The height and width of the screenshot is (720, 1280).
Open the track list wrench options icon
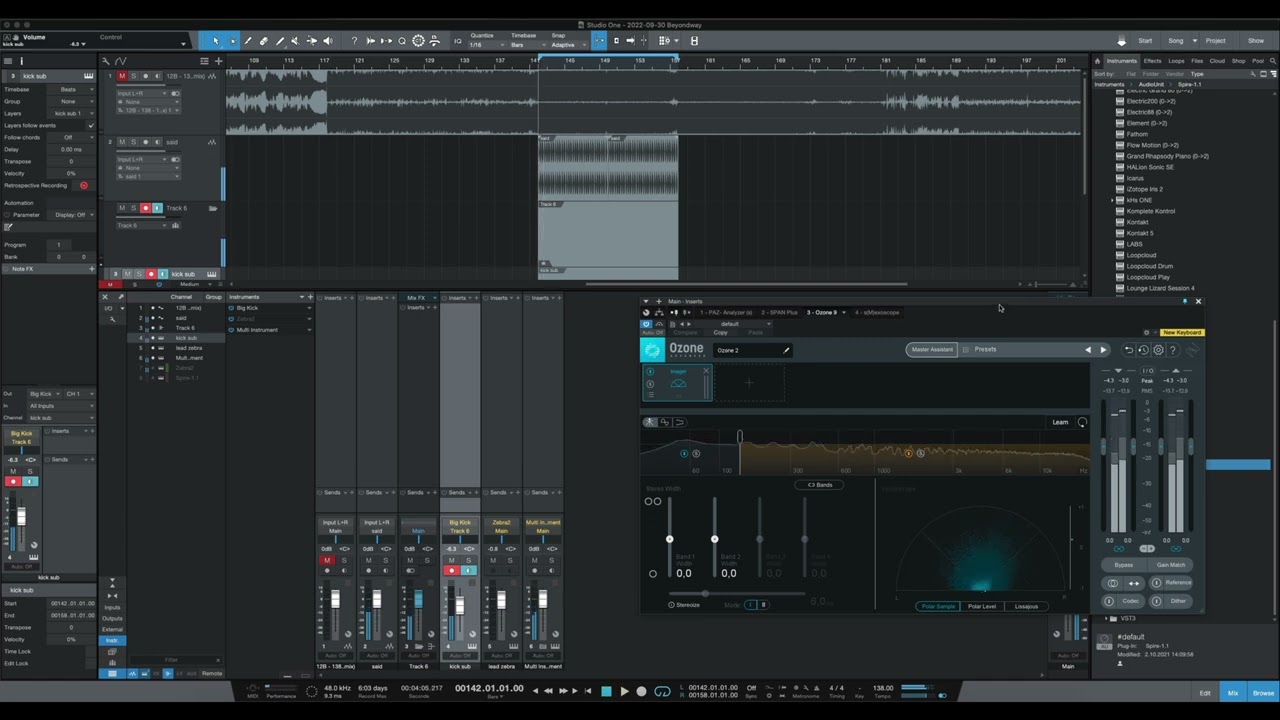[106, 61]
